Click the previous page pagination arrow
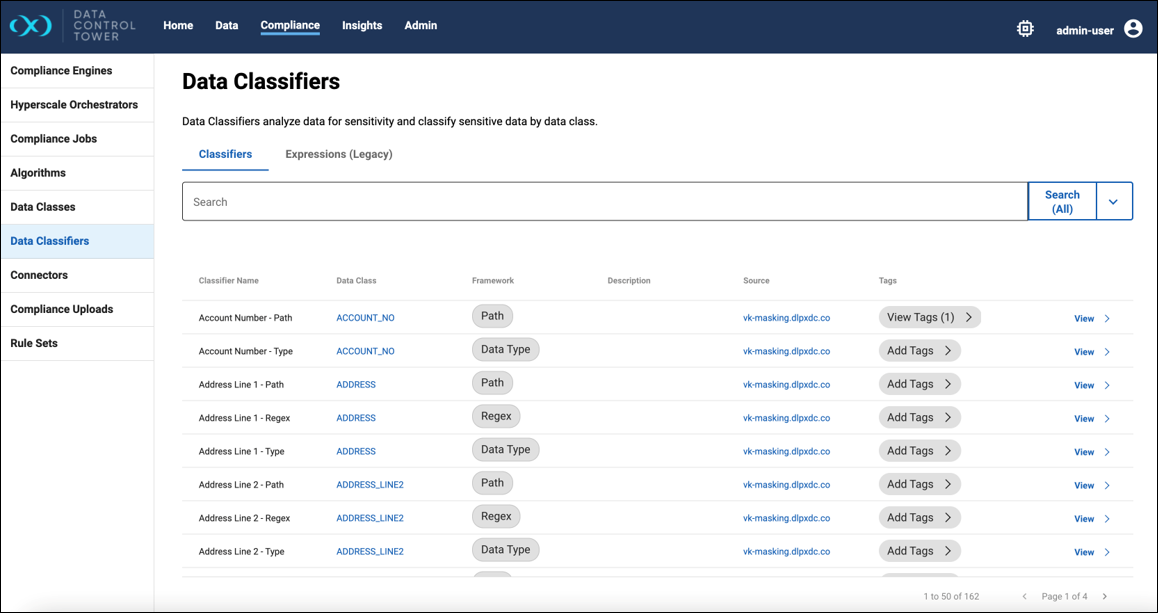 [x=1024, y=596]
